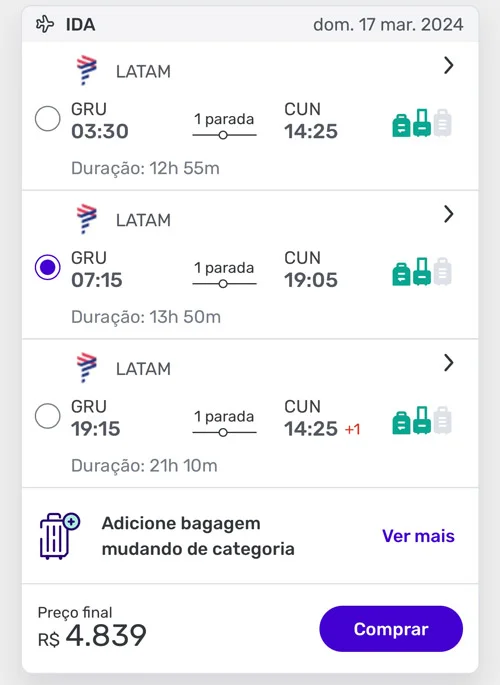Select the GRU 07:15 flight radio button
Image resolution: width=500 pixels, height=685 pixels.
[48, 267]
